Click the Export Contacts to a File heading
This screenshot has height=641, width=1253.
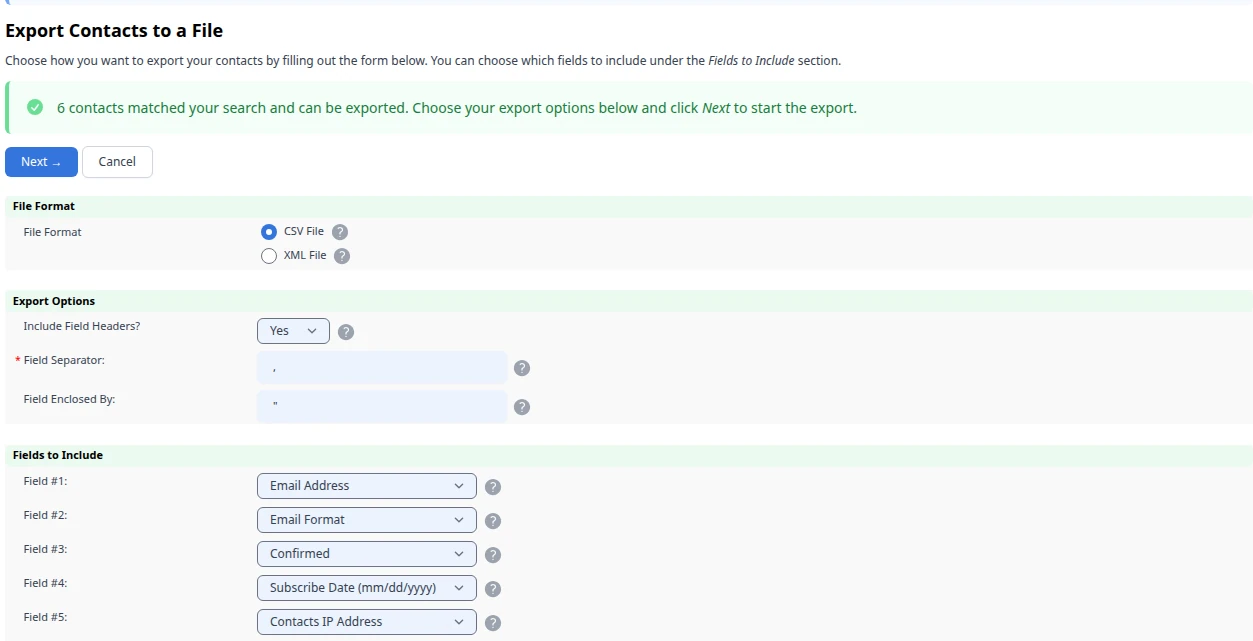tap(114, 31)
